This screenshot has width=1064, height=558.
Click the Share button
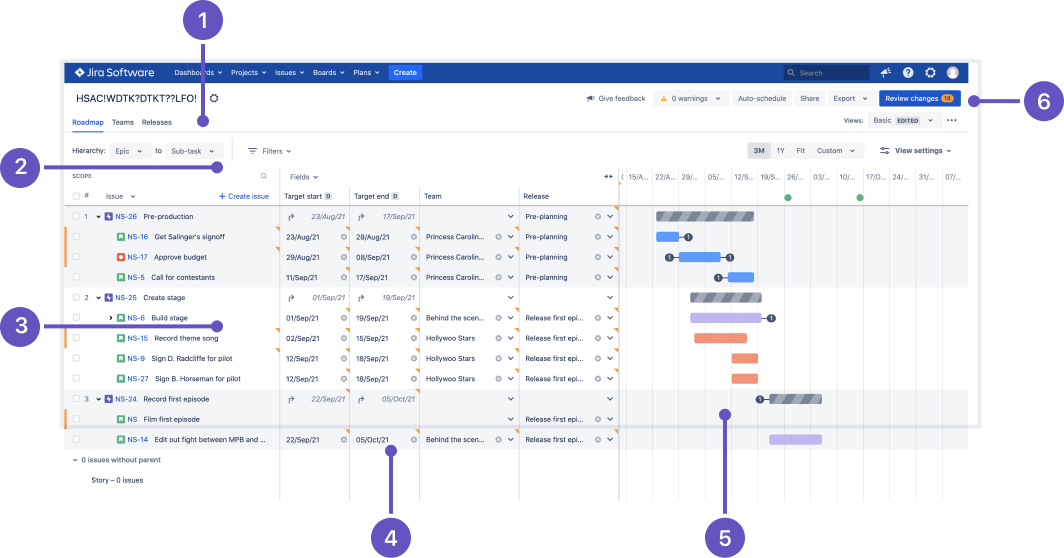tap(810, 98)
